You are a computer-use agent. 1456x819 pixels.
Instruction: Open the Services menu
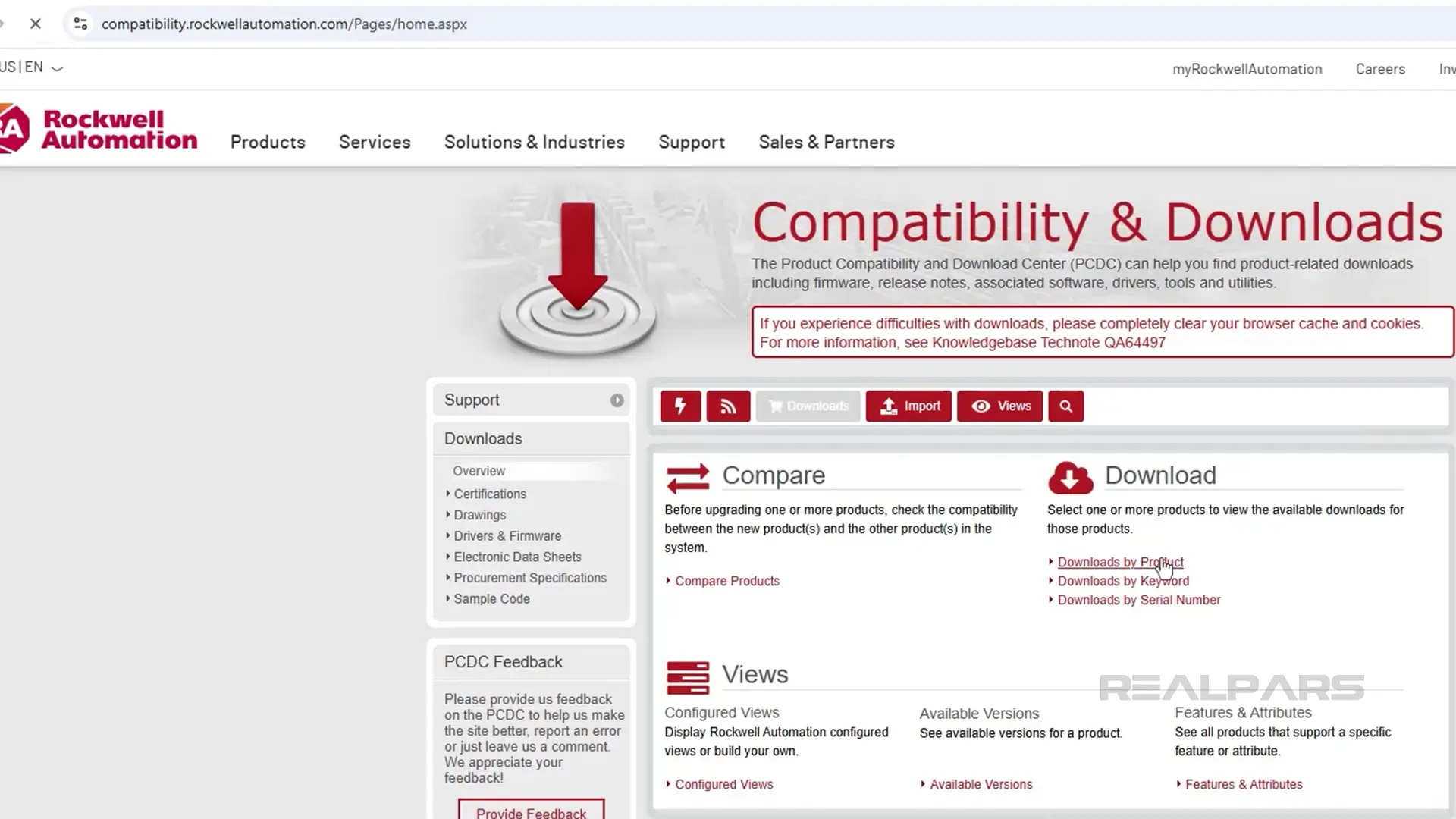pyautogui.click(x=375, y=142)
